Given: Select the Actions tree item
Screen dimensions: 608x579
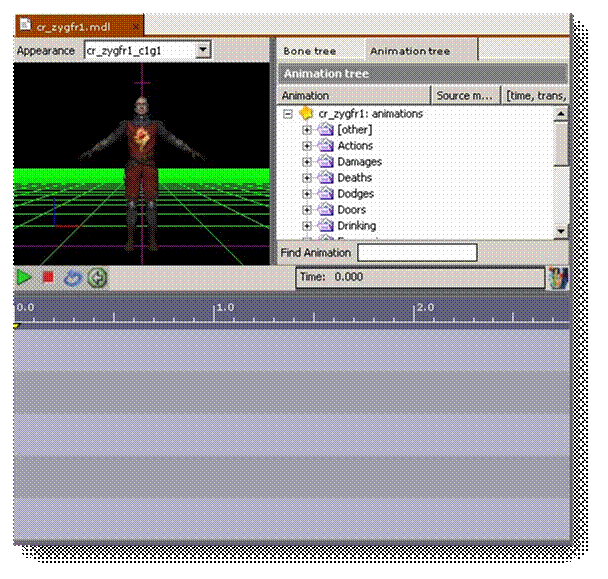Looking at the screenshot, I should pyautogui.click(x=355, y=146).
